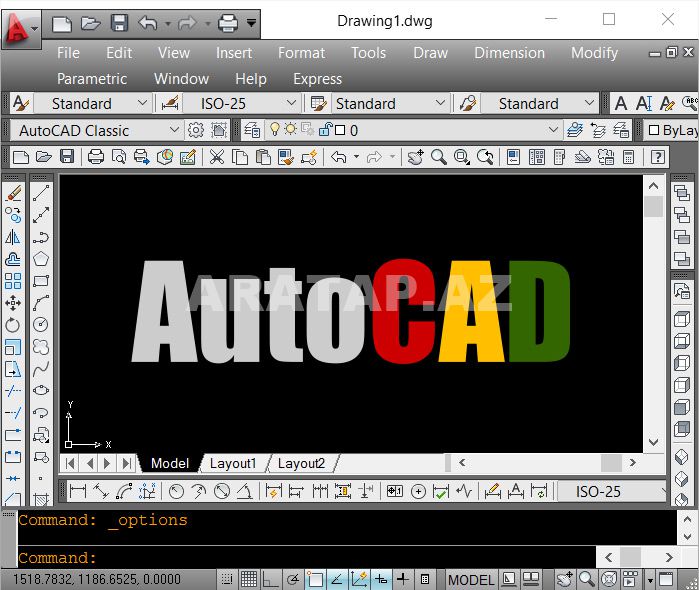The width and height of the screenshot is (699, 590).
Task: Click the Multiline Text A icon
Action: (621, 103)
